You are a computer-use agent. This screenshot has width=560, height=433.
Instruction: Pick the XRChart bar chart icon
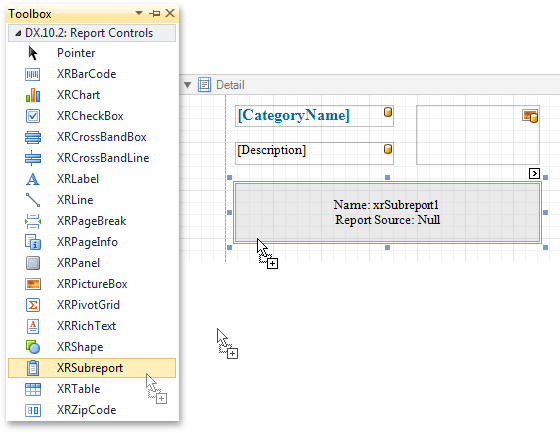pos(32,95)
